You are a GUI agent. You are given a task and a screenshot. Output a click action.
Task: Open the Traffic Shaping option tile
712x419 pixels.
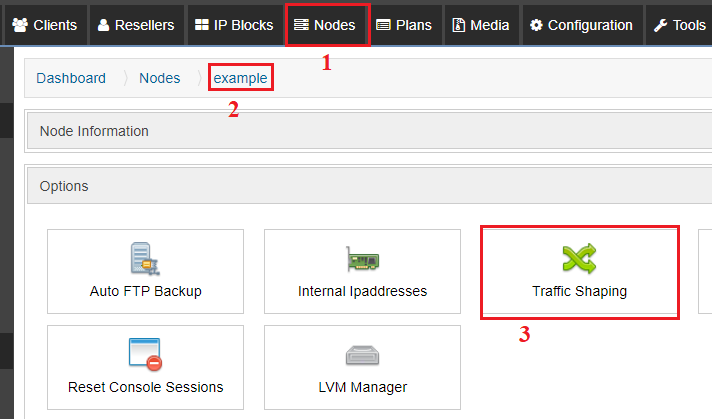[579, 271]
